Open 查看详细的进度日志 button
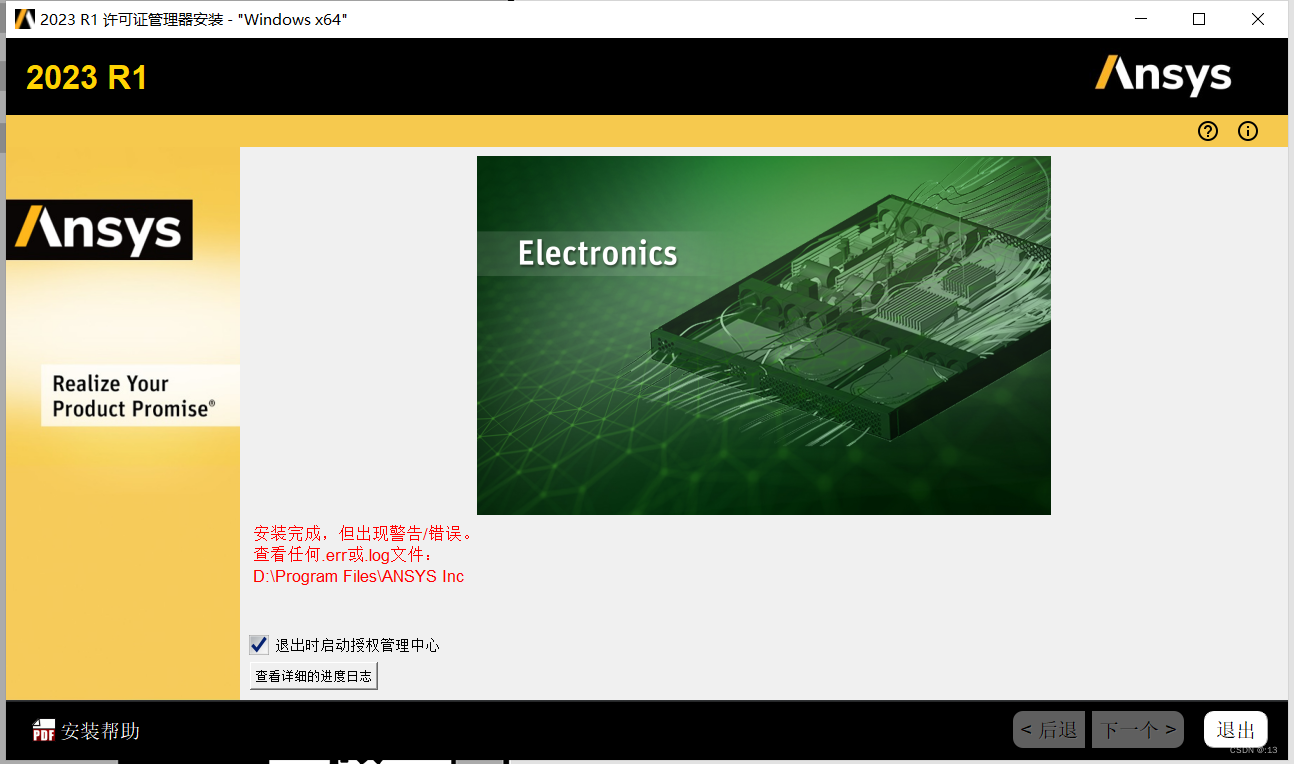Image resolution: width=1294 pixels, height=764 pixels. tap(314, 676)
